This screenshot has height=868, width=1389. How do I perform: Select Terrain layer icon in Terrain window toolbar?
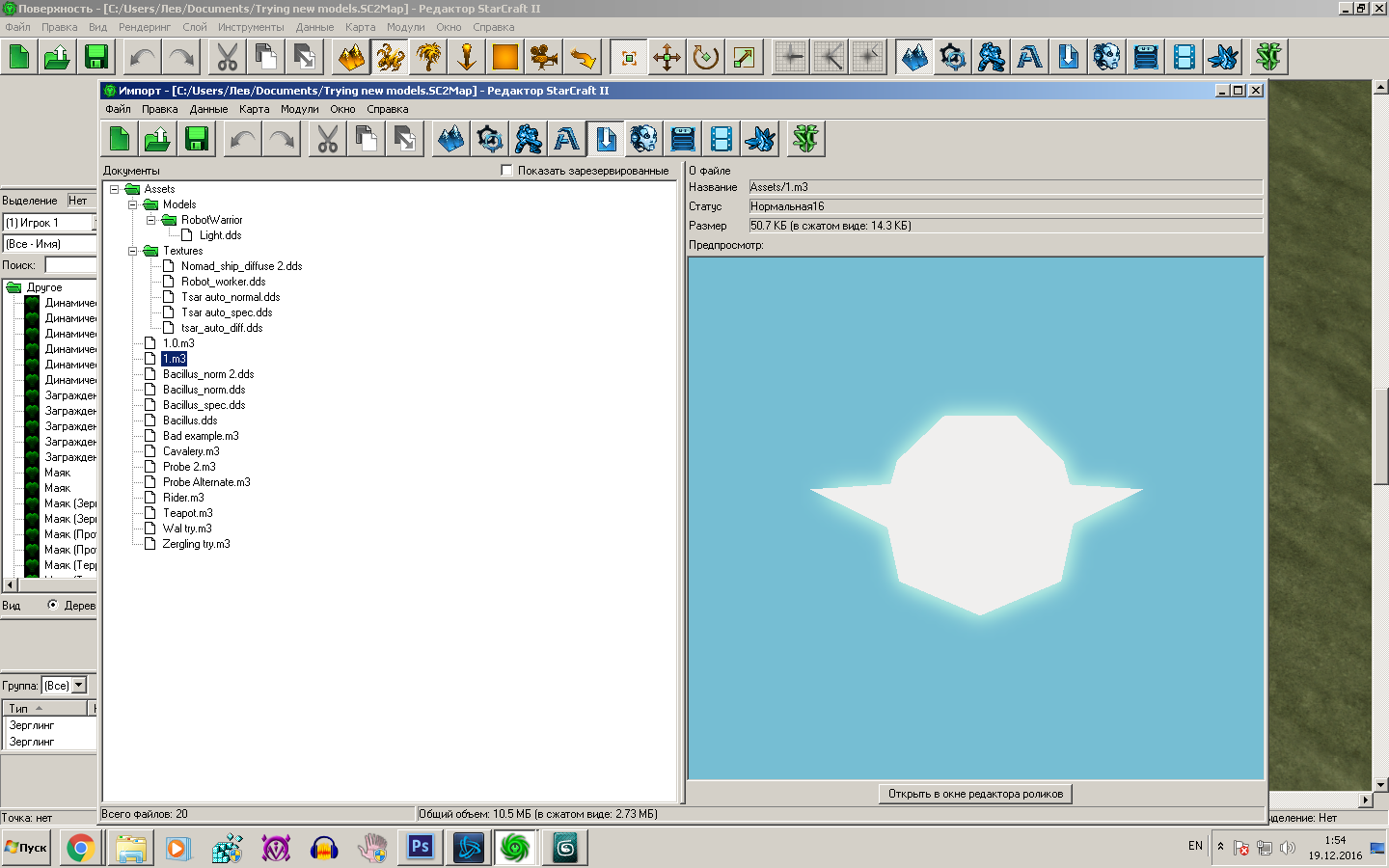click(x=351, y=58)
